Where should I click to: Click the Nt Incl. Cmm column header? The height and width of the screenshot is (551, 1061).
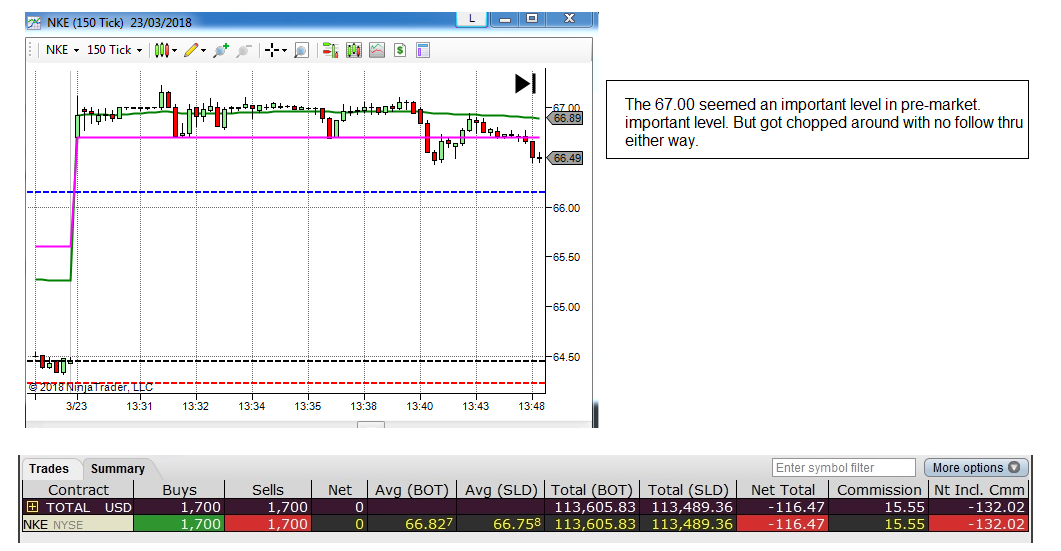coord(978,489)
